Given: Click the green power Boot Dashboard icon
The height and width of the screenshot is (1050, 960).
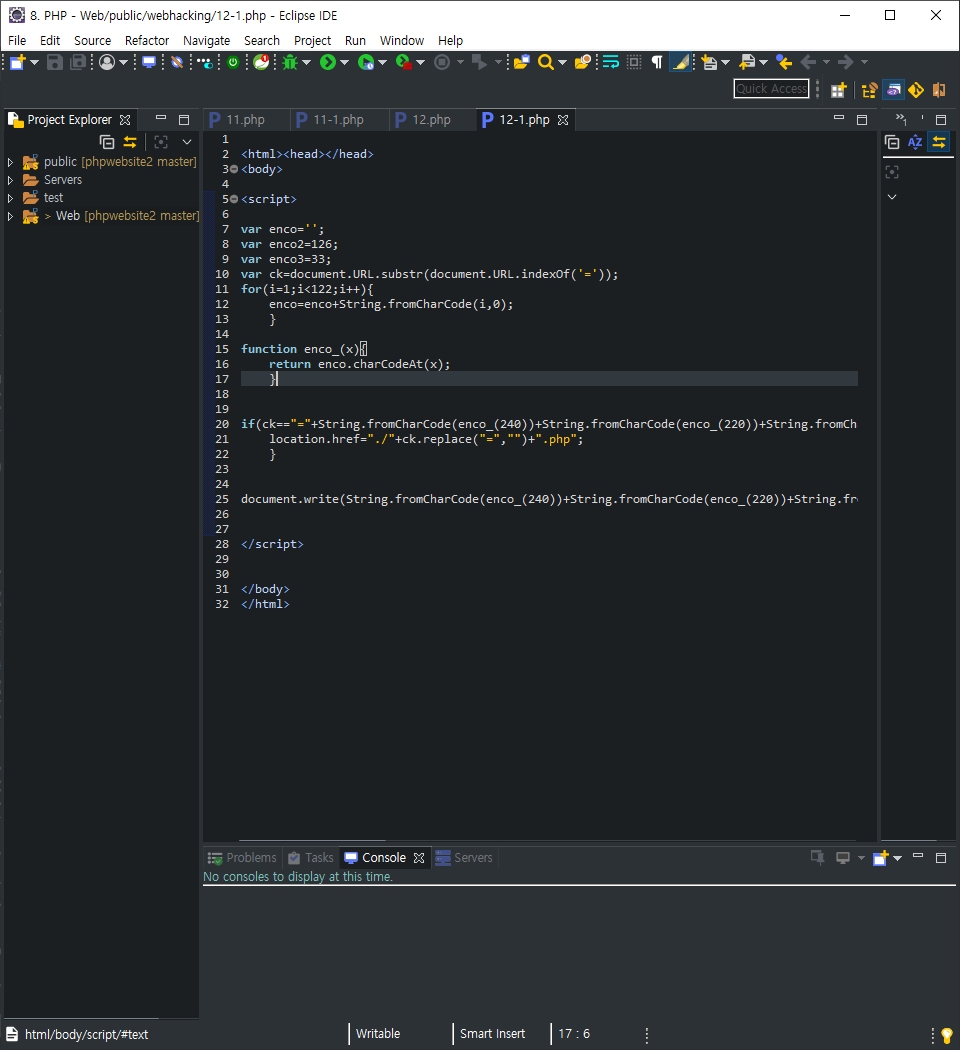Looking at the screenshot, I should pos(233,62).
